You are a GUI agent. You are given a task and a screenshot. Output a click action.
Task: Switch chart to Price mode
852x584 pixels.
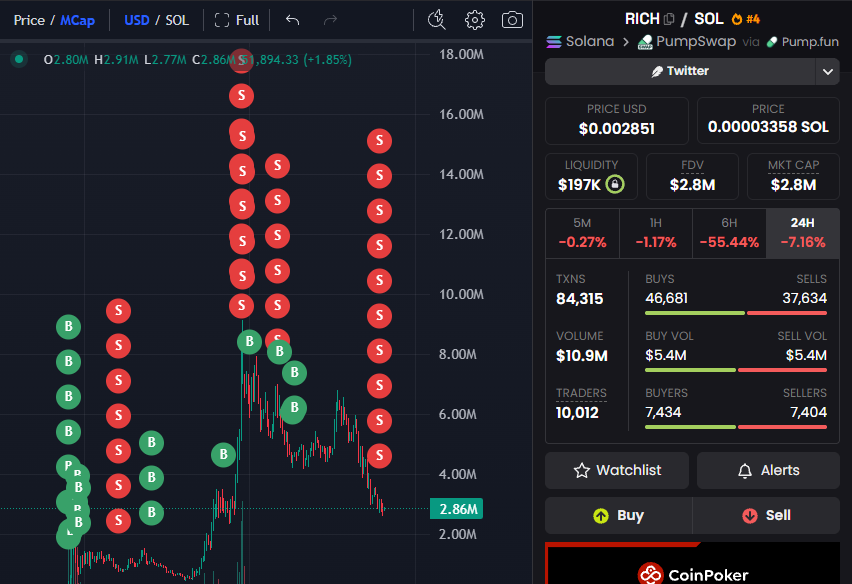[x=29, y=20]
